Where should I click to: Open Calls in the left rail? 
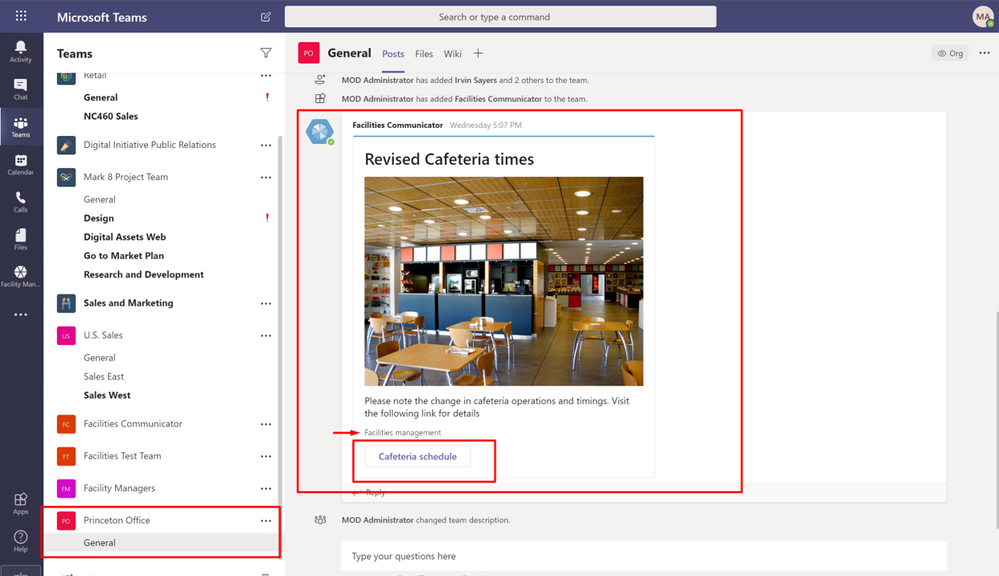pos(20,202)
